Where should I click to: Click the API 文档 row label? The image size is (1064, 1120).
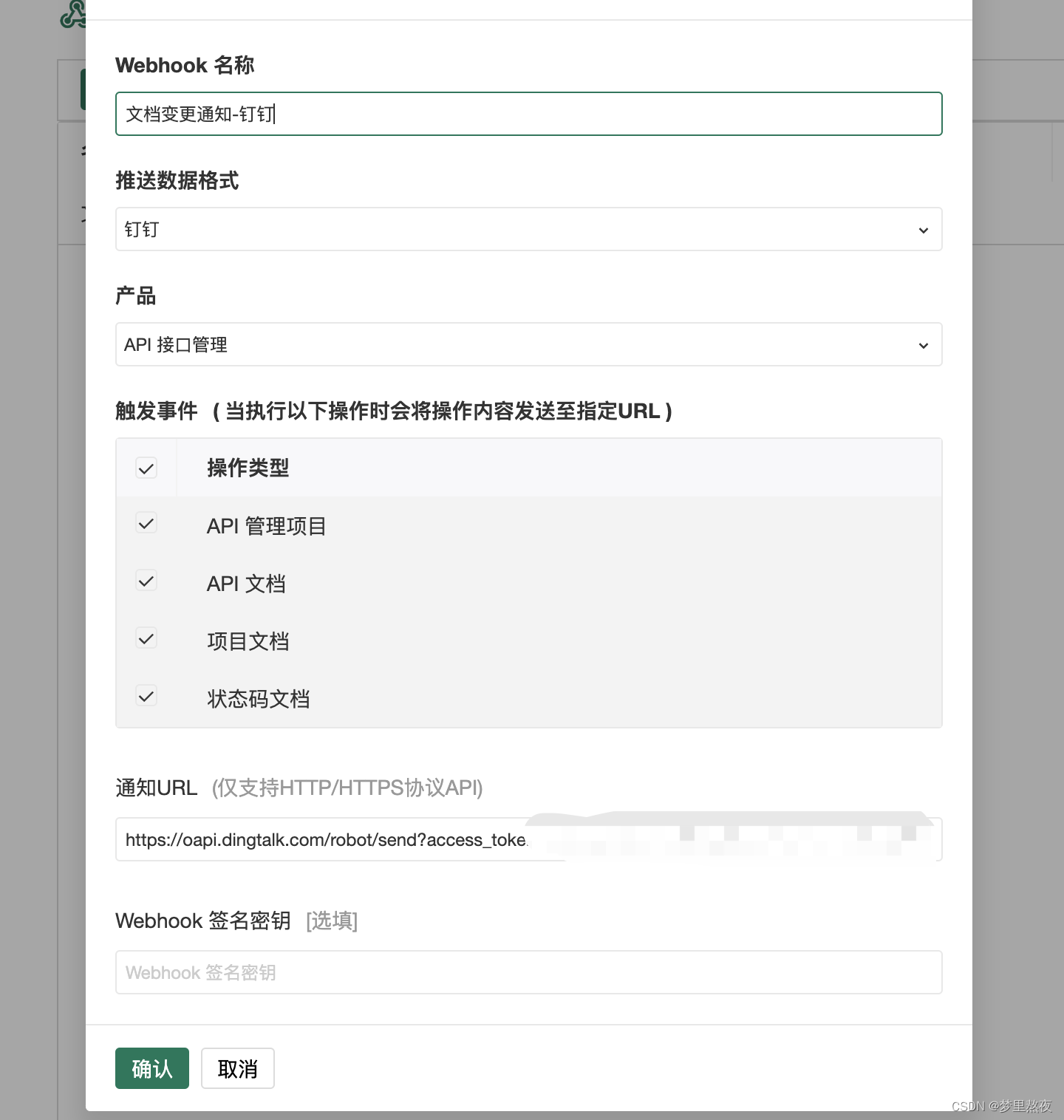pos(246,584)
